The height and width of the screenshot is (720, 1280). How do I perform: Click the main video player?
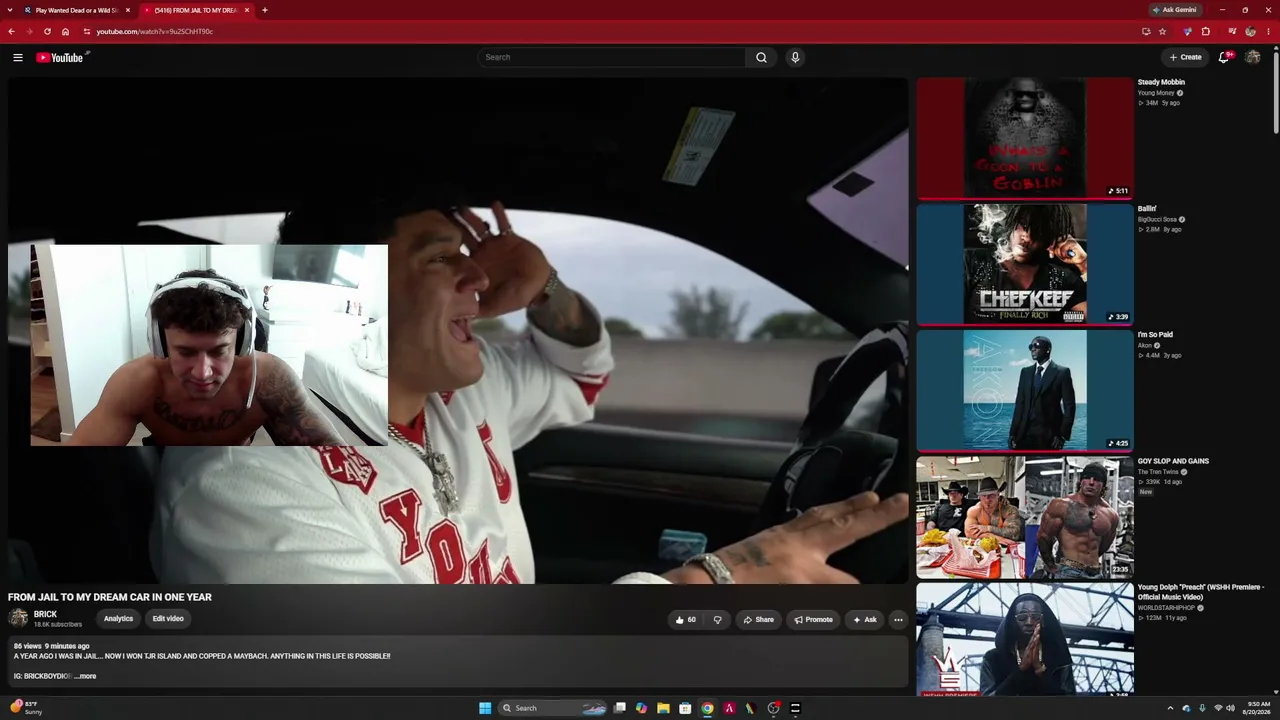(x=458, y=330)
